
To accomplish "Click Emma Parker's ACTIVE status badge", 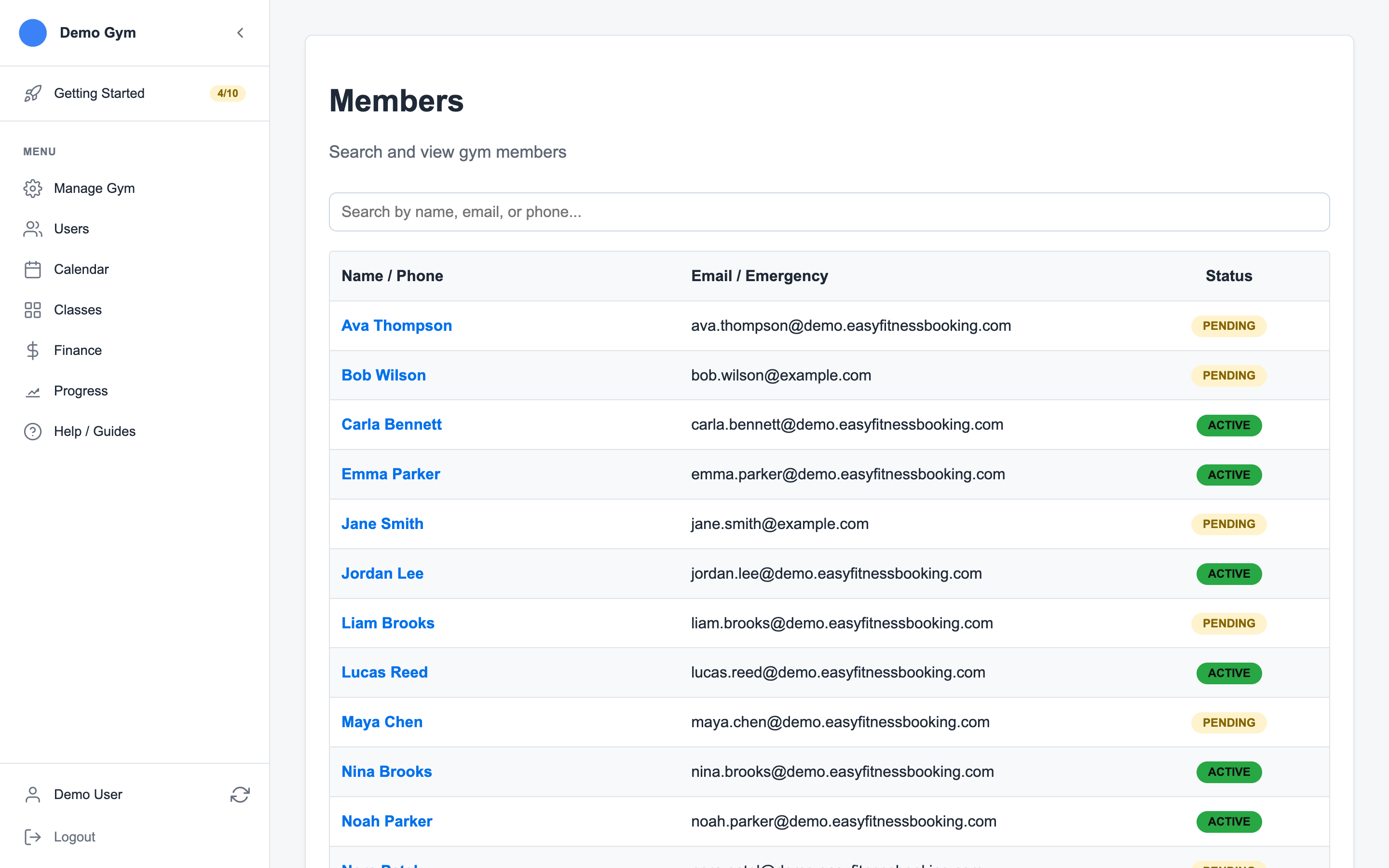I will [1229, 475].
